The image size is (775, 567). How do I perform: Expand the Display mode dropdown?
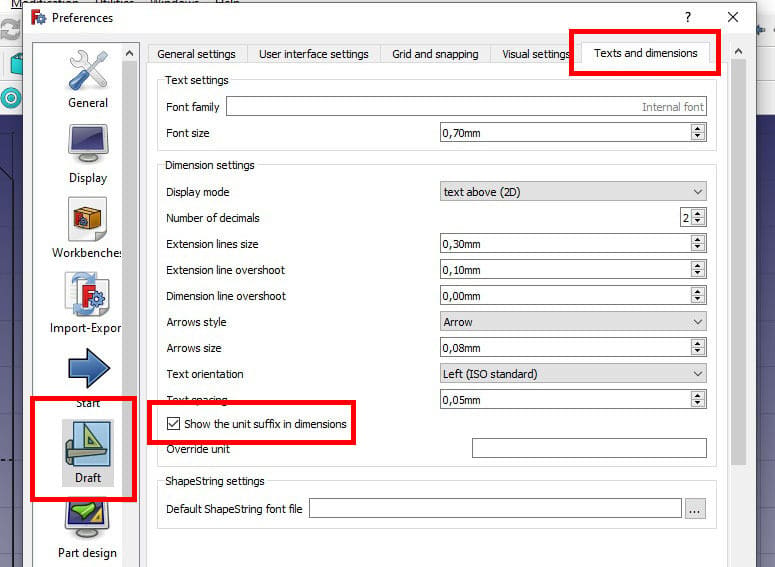573,192
